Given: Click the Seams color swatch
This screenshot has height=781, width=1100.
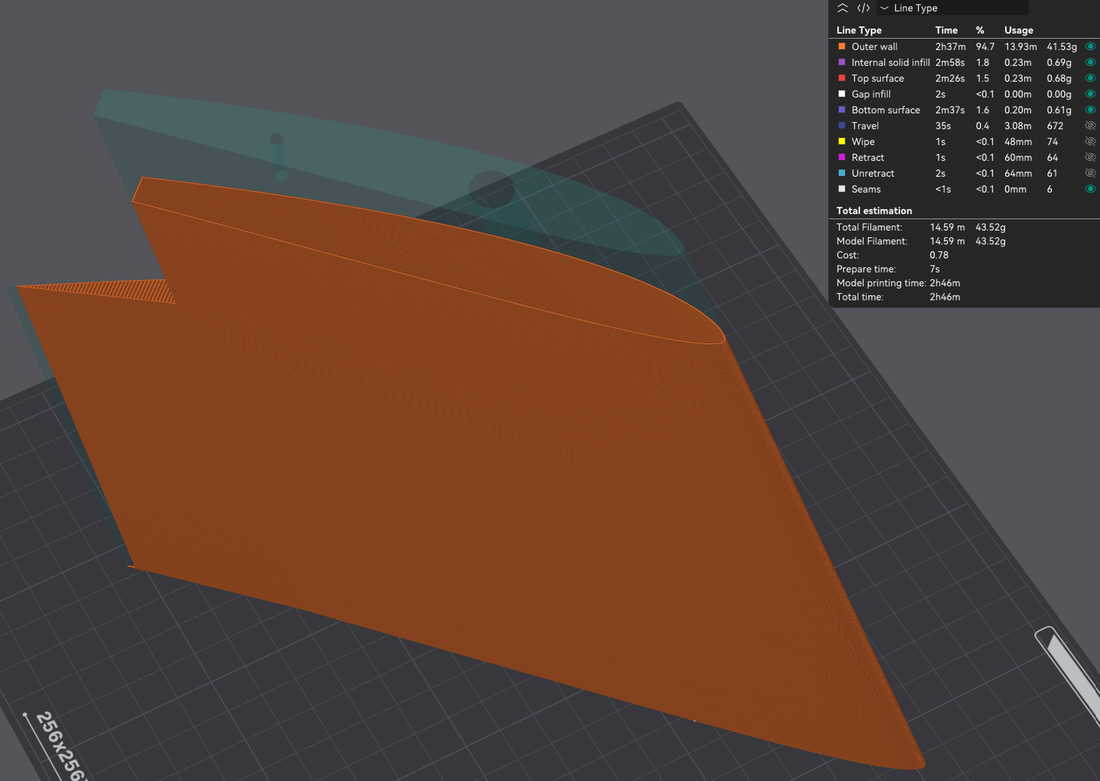Looking at the screenshot, I should pyautogui.click(x=842, y=189).
